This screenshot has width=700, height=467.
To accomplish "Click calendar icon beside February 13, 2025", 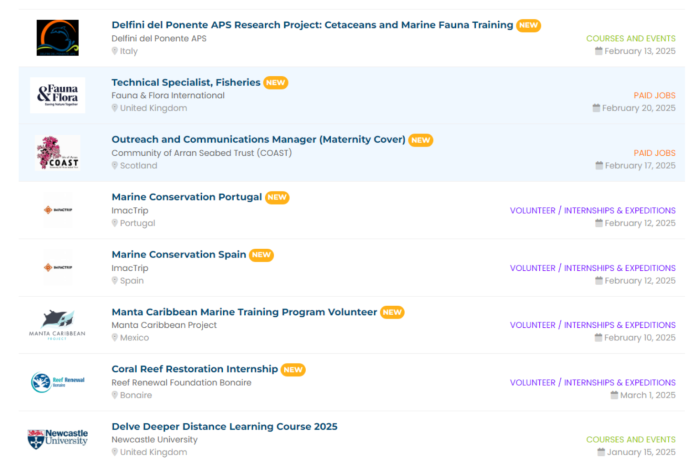I will point(599,51).
